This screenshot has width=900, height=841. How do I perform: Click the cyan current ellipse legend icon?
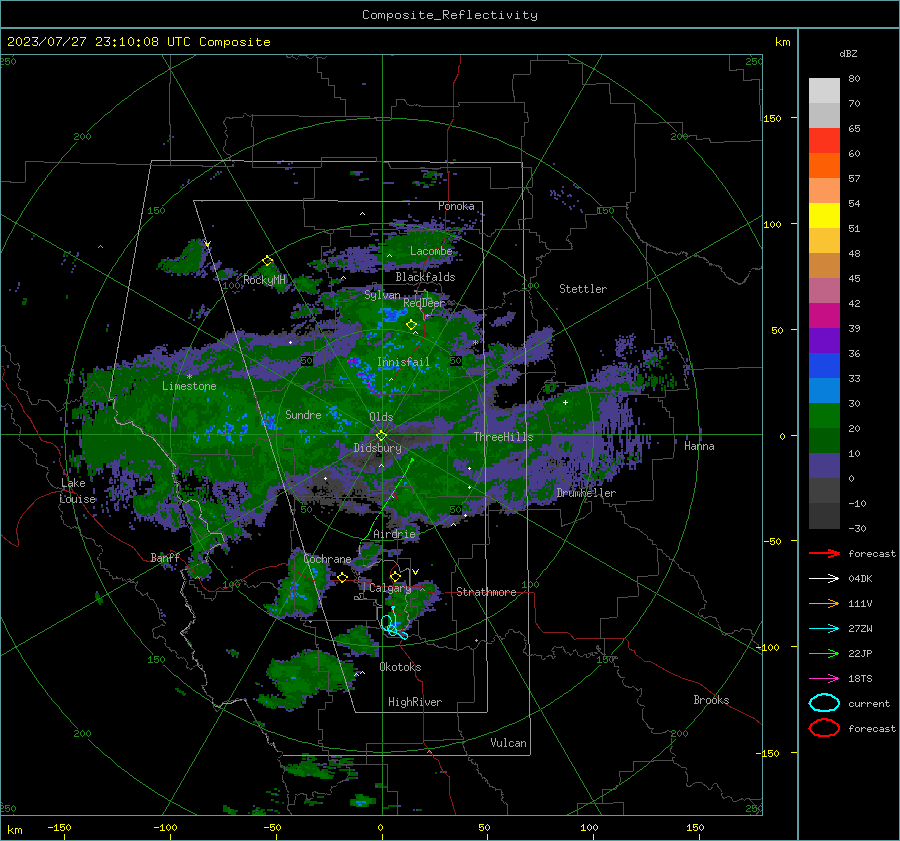[824, 703]
